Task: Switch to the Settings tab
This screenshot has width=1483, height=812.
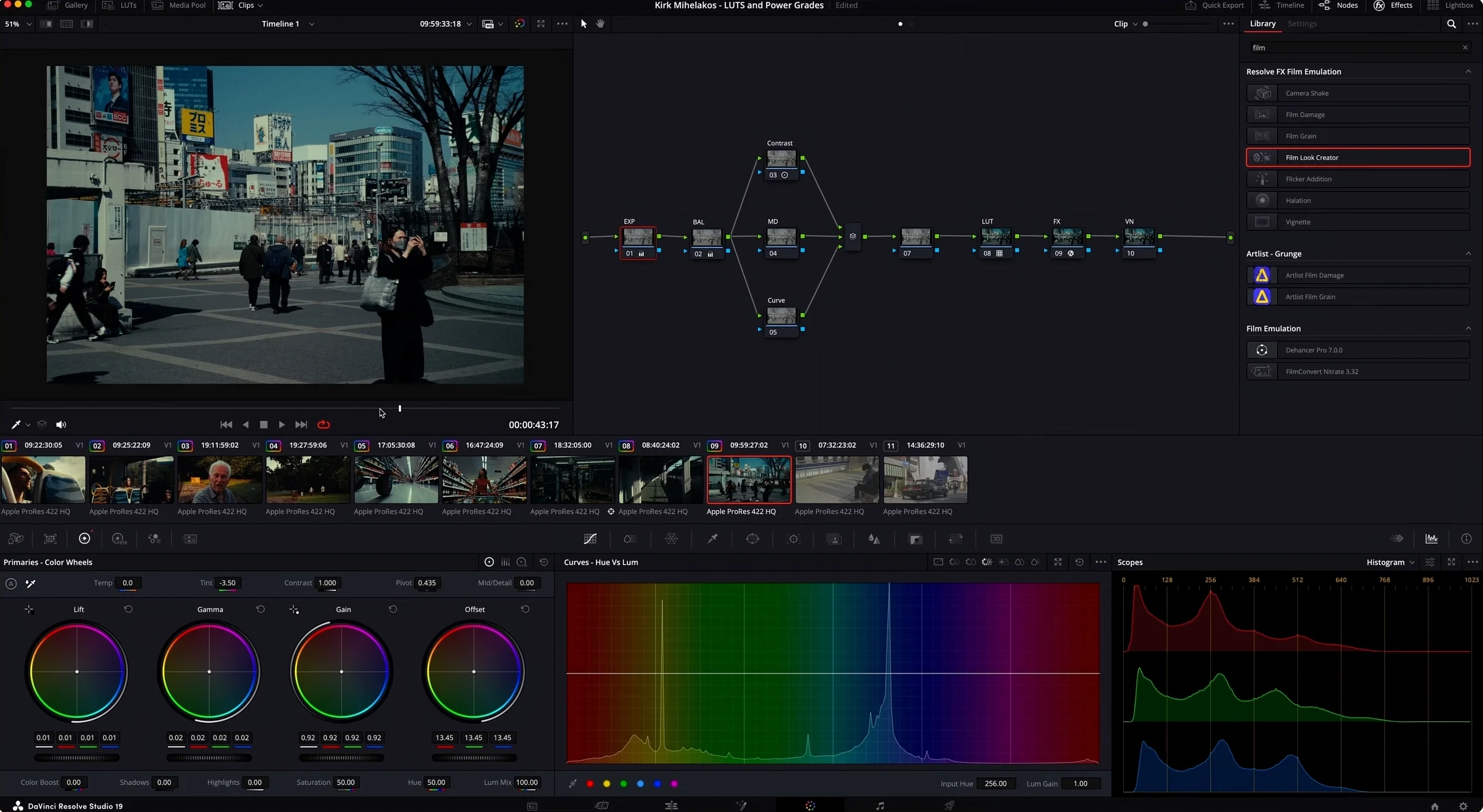Action: tap(1302, 24)
